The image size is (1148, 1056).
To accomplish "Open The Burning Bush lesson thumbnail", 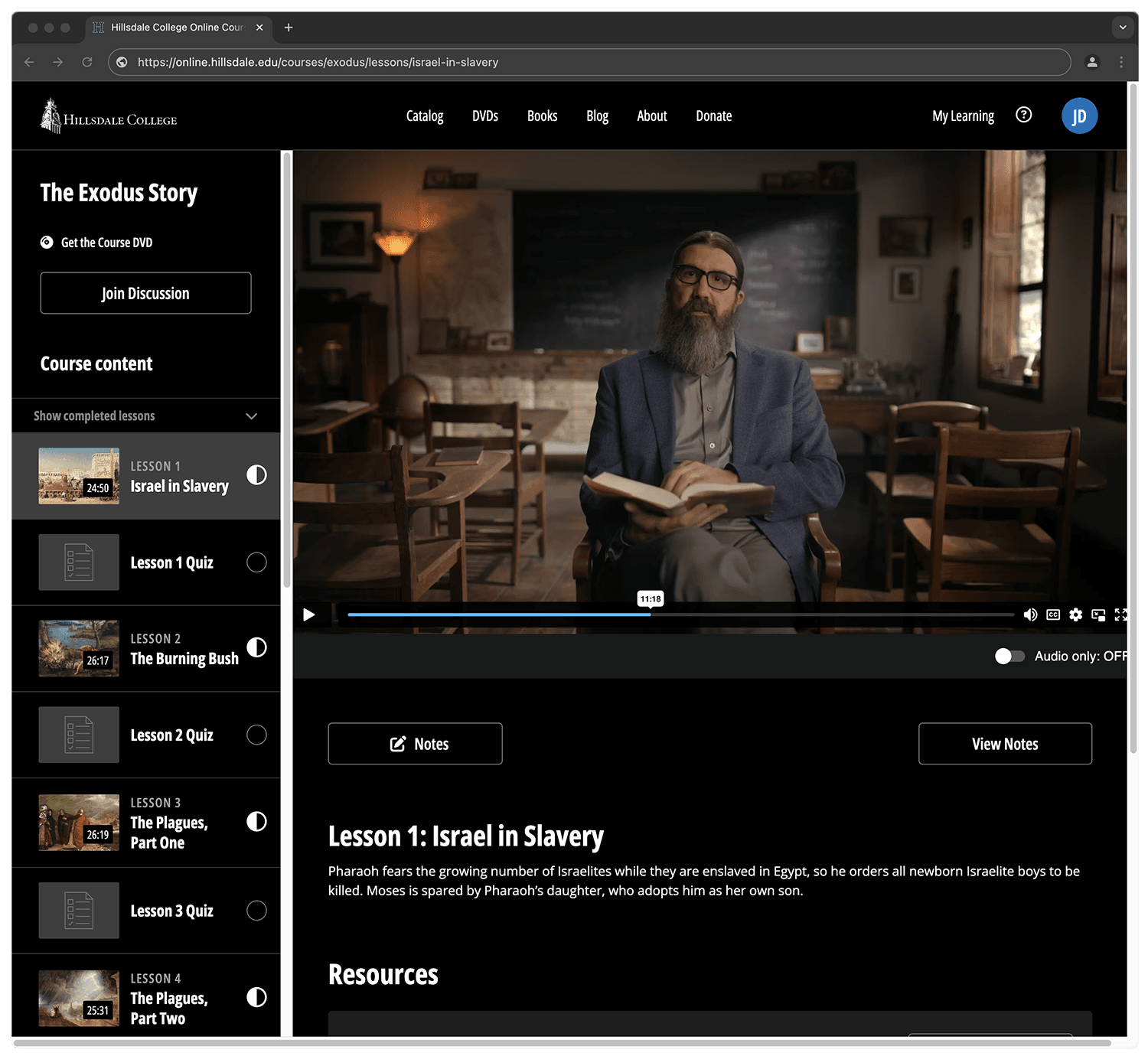I will click(78, 647).
